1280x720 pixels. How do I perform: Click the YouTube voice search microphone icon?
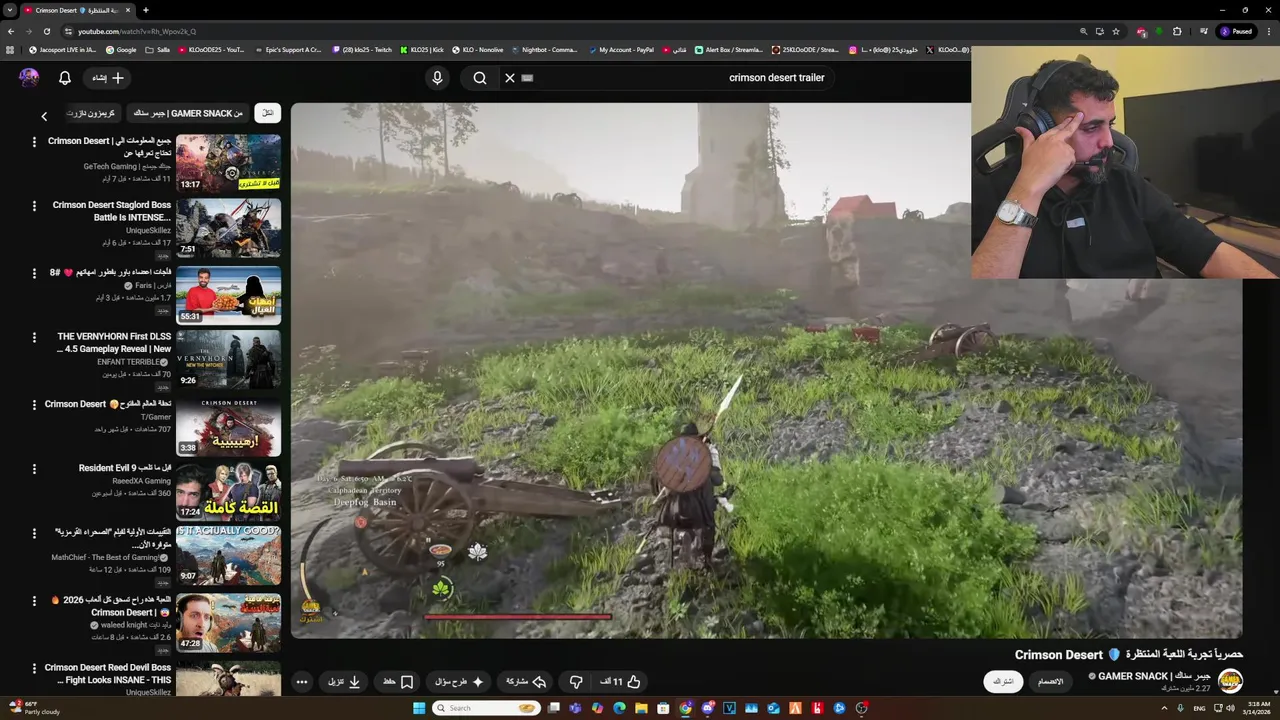coord(437,78)
